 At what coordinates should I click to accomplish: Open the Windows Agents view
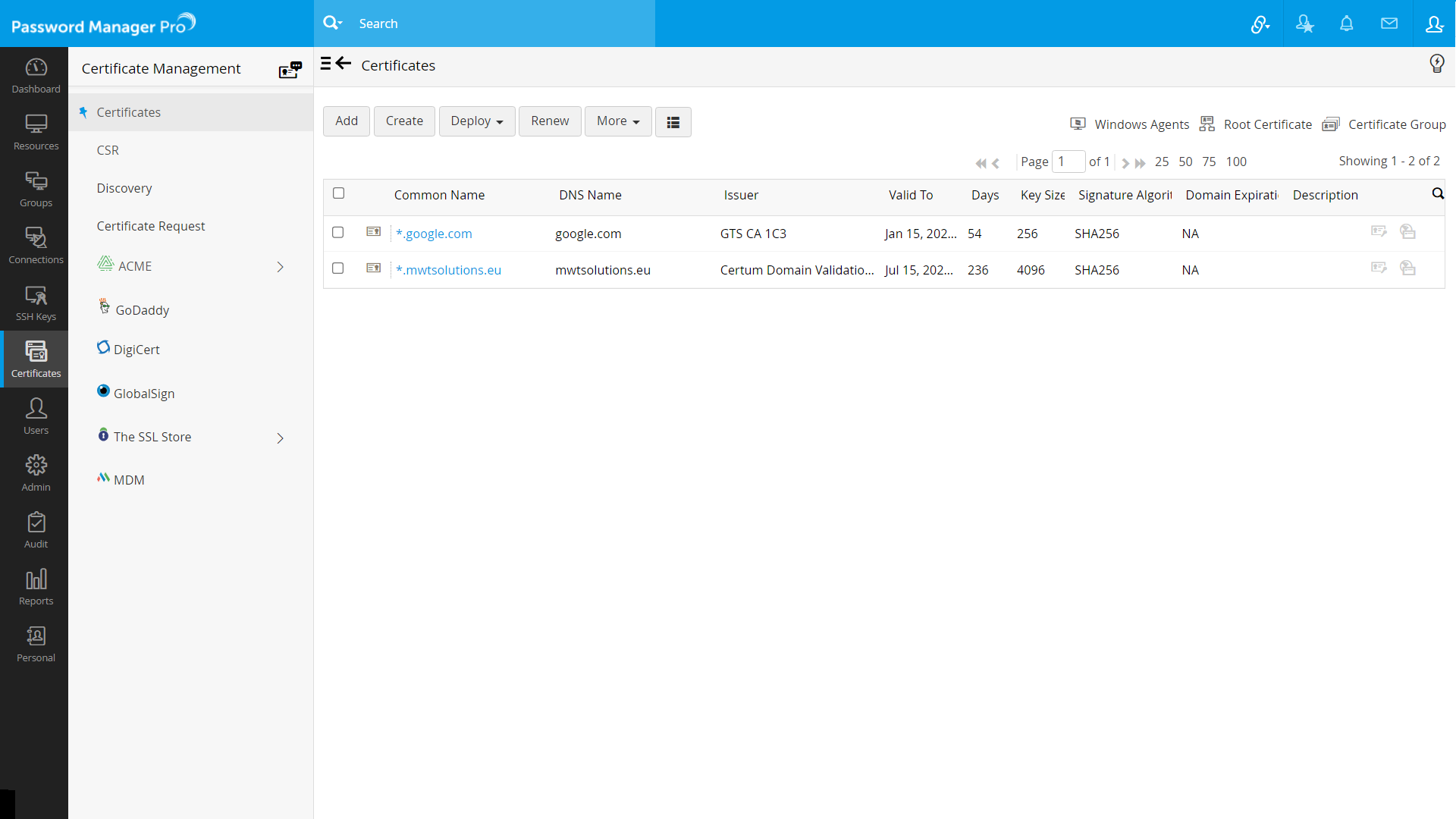1129,124
